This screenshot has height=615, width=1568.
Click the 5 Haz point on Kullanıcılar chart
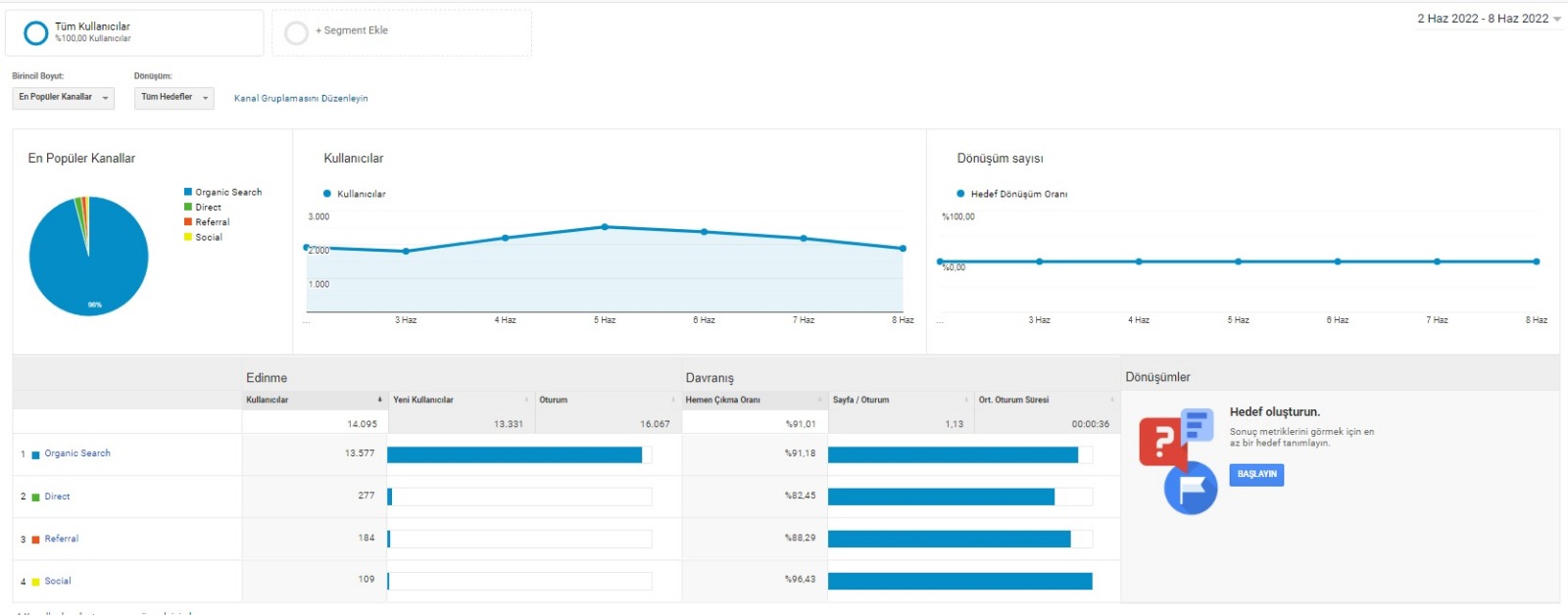[x=605, y=227]
